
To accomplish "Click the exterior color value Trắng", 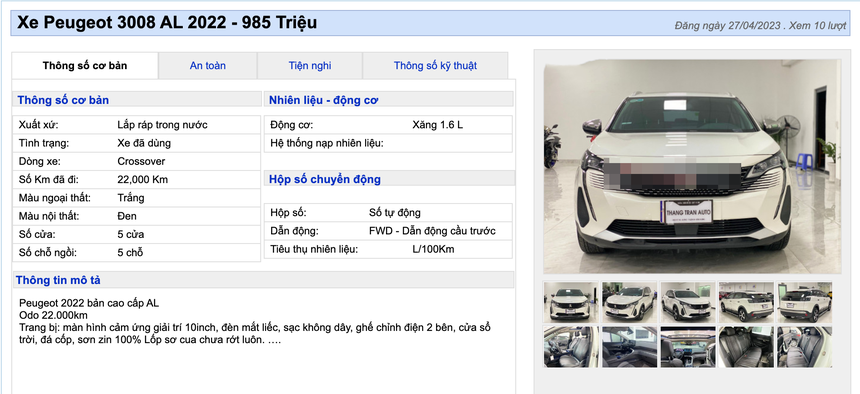I will tap(131, 198).
